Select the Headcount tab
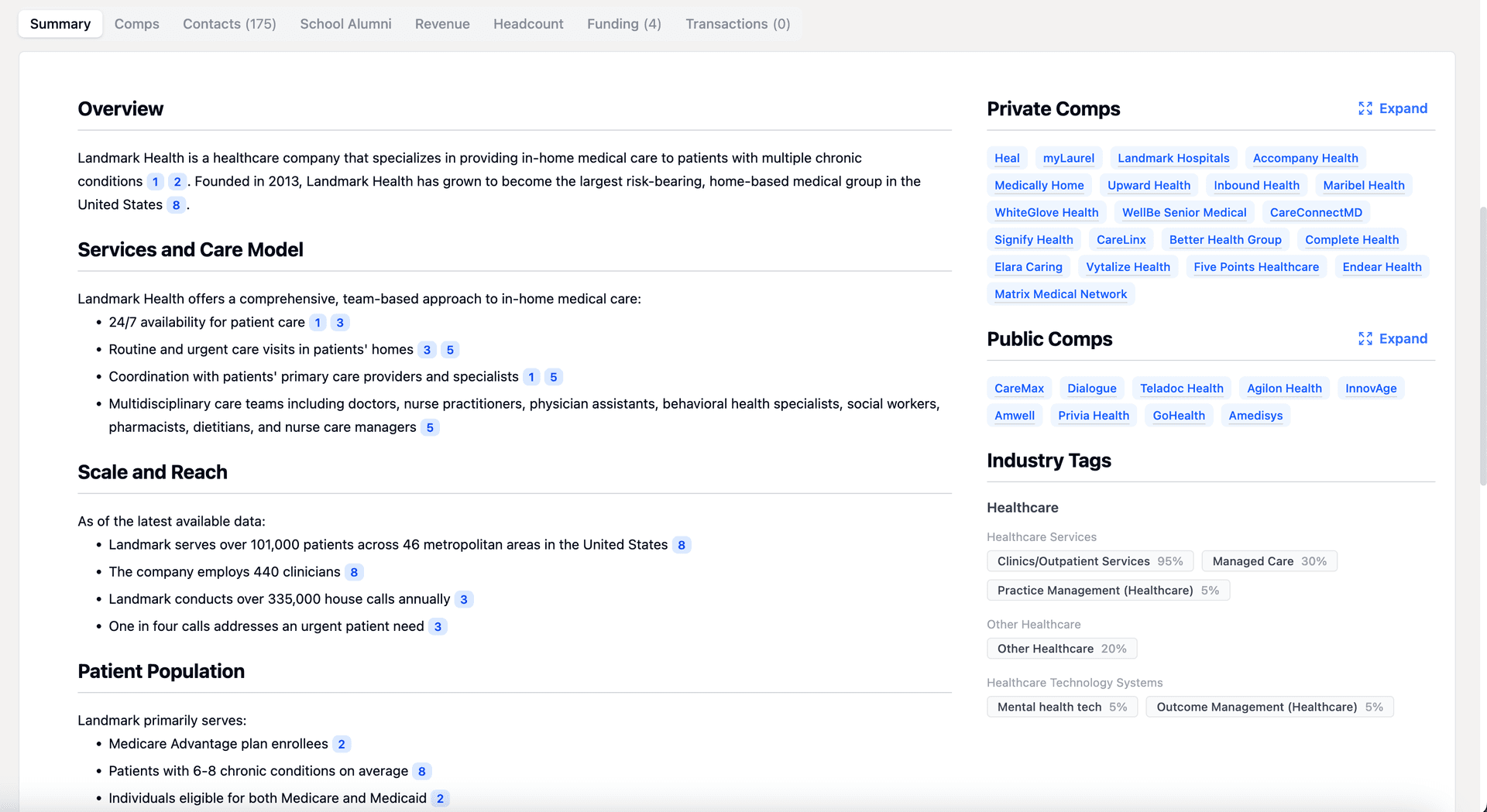 click(x=528, y=24)
